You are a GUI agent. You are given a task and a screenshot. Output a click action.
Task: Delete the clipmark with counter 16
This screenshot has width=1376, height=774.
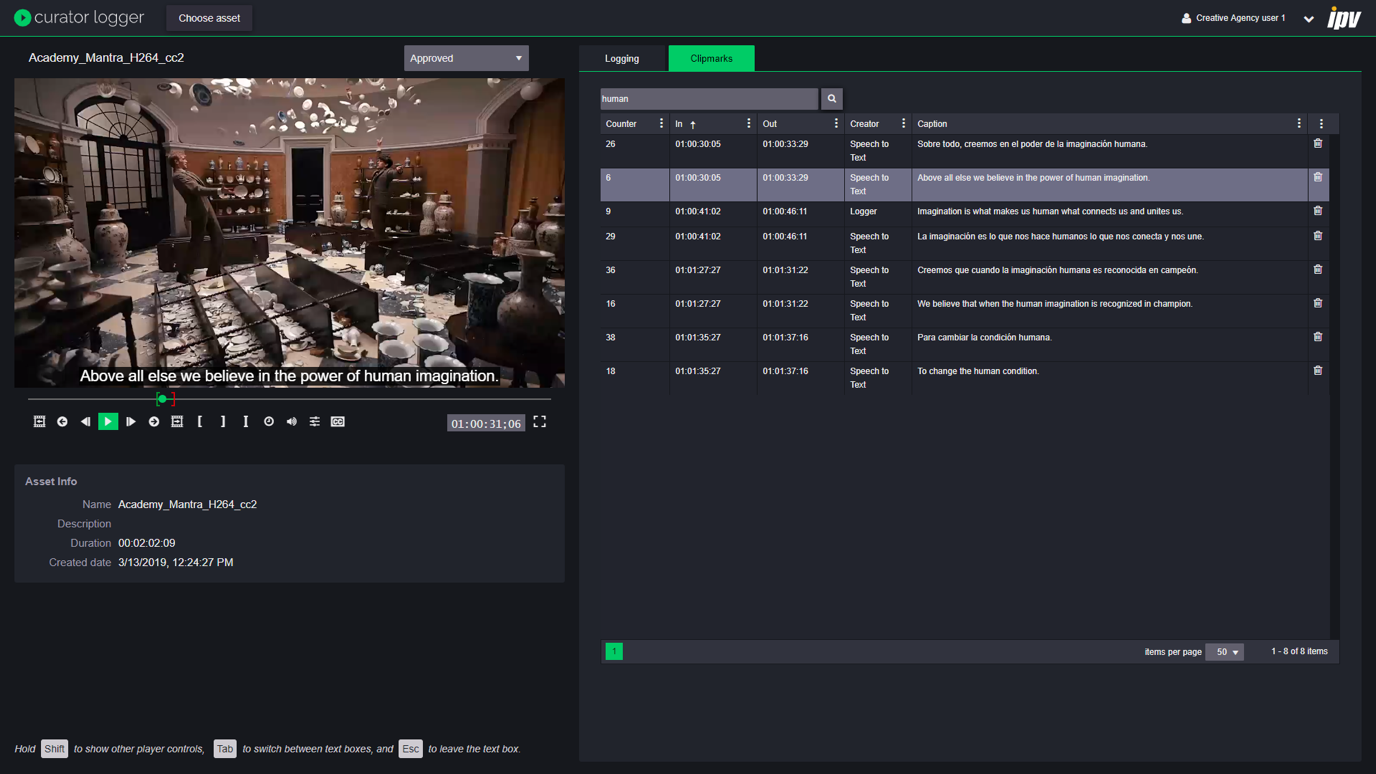coord(1318,303)
